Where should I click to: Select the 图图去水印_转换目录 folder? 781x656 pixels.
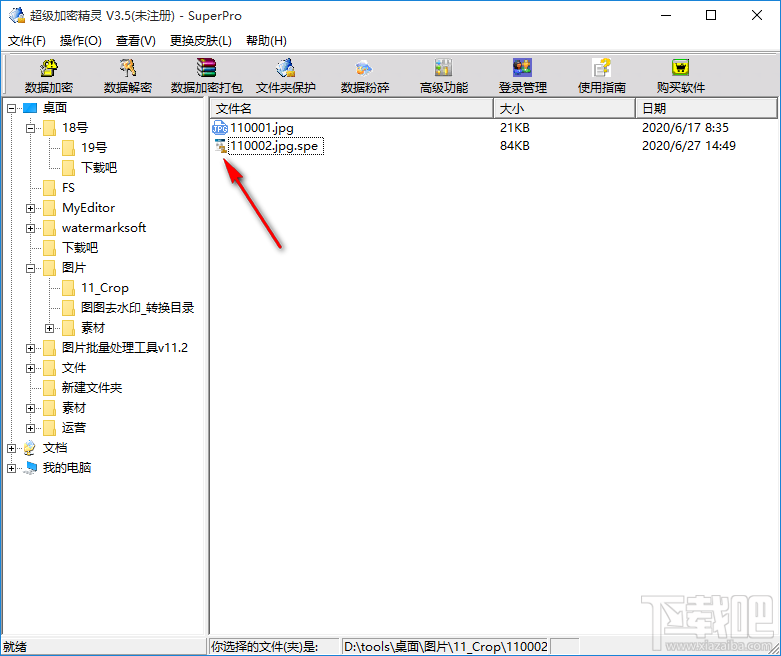coord(137,308)
